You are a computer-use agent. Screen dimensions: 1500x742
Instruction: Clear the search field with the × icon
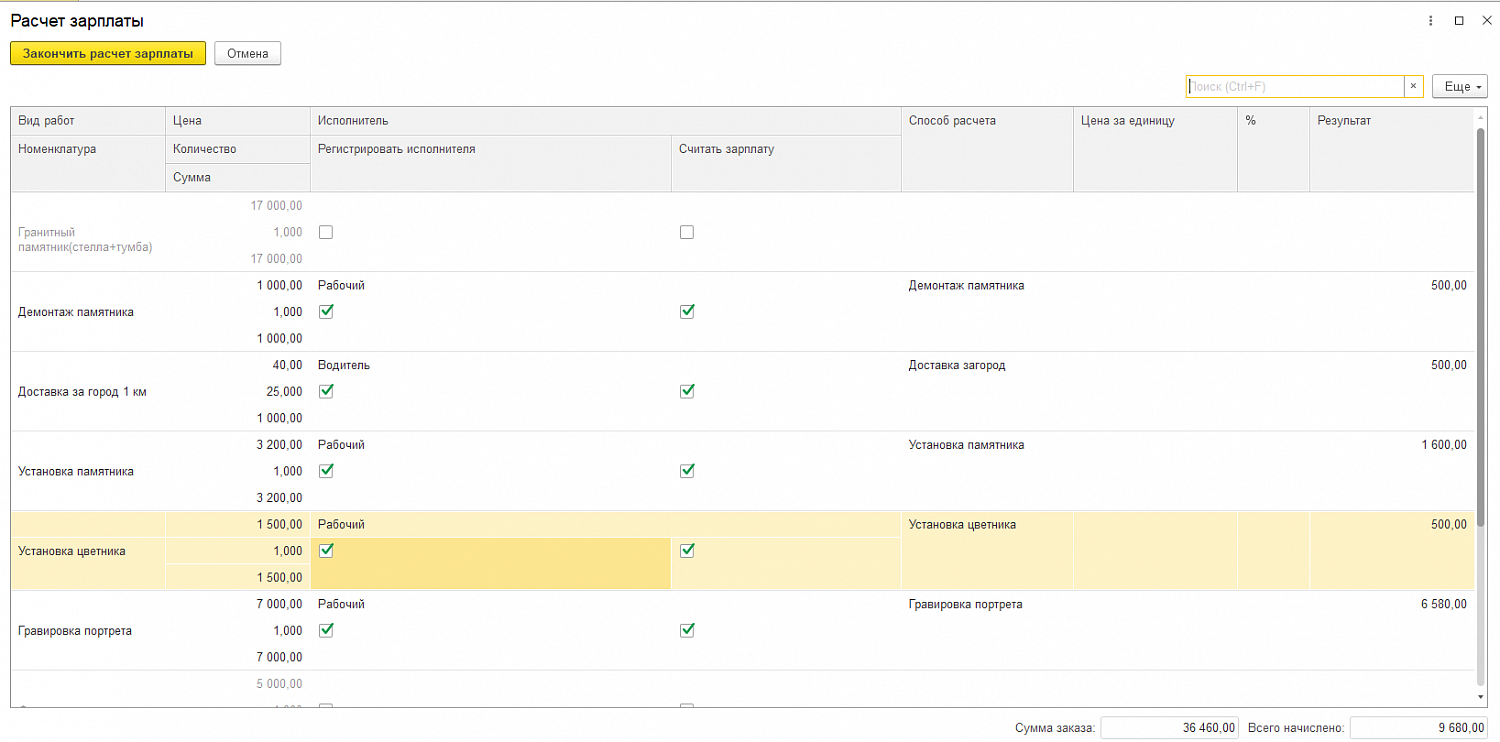click(x=1413, y=87)
